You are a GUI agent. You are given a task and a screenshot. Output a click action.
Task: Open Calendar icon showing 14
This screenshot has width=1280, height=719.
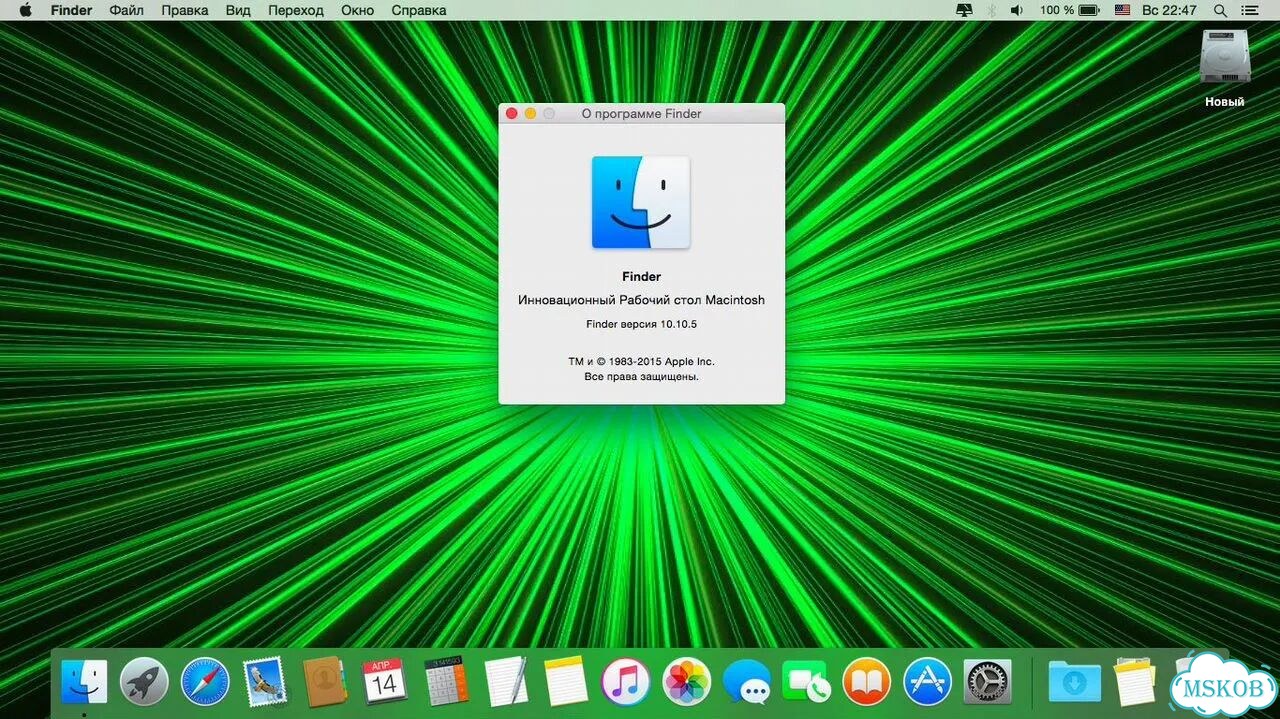coord(385,682)
